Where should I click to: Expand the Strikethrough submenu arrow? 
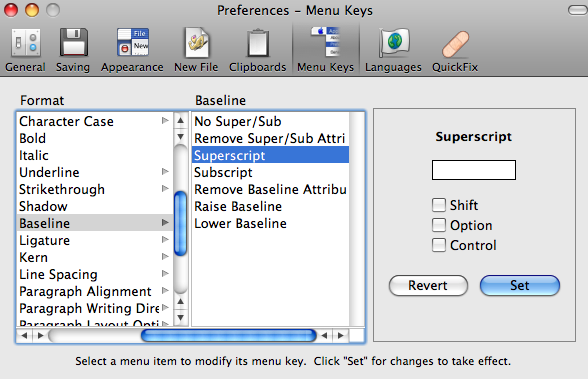tap(165, 188)
